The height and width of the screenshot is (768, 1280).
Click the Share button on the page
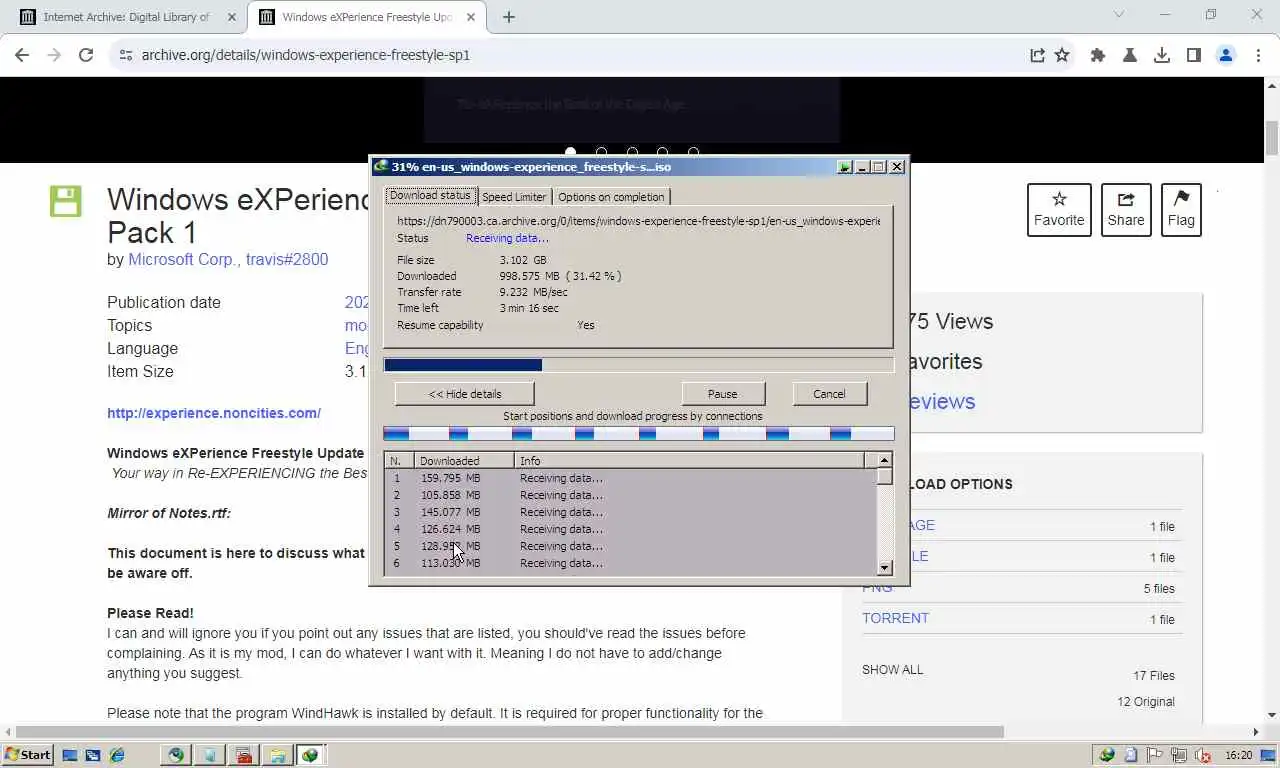click(1126, 210)
